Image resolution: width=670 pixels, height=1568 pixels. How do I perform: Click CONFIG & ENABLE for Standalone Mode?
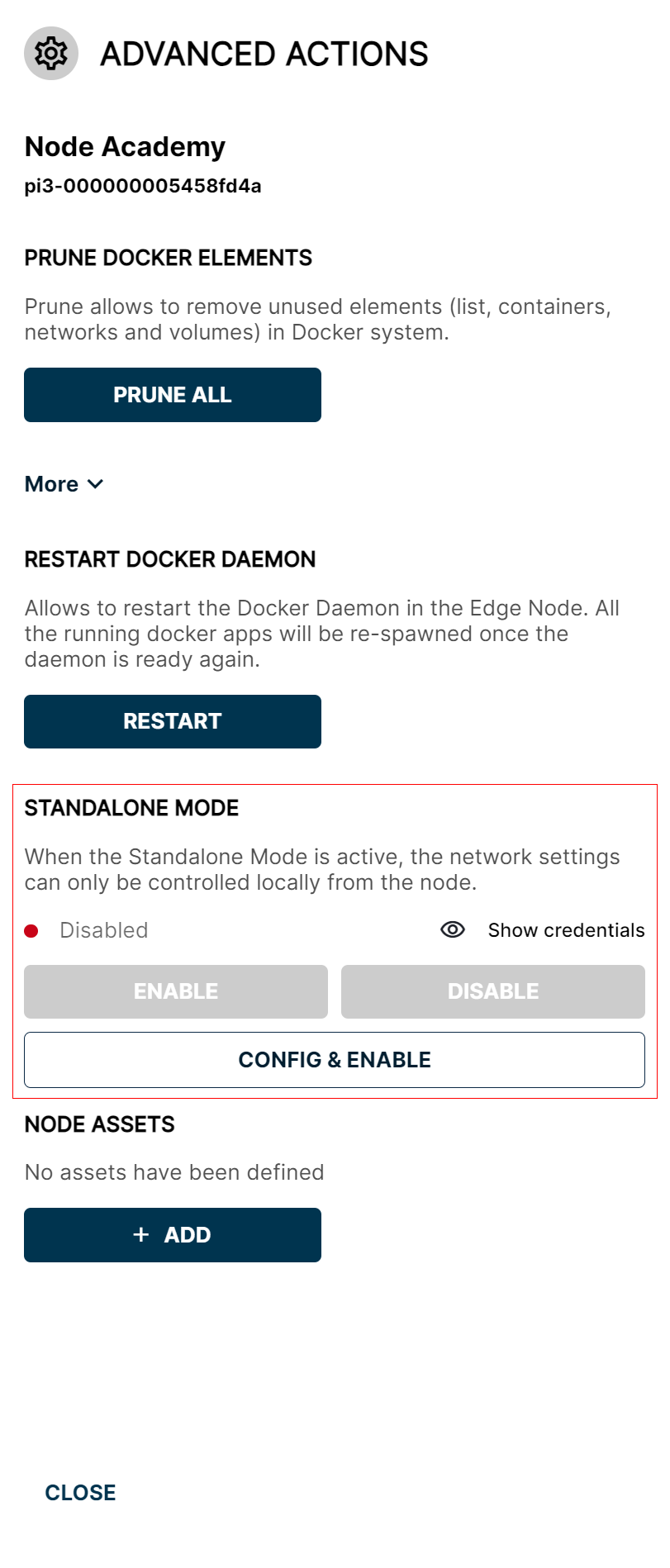coord(335,1059)
